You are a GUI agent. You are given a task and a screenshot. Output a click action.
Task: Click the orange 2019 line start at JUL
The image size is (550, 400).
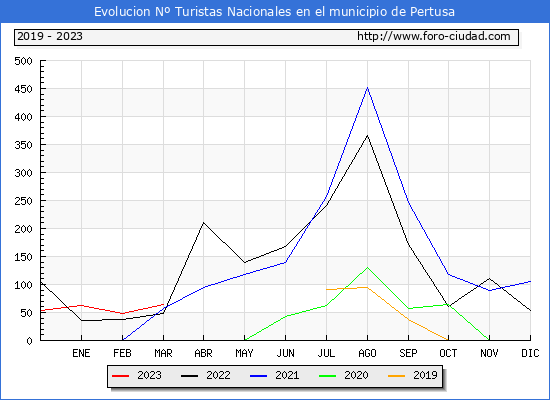pos(327,289)
